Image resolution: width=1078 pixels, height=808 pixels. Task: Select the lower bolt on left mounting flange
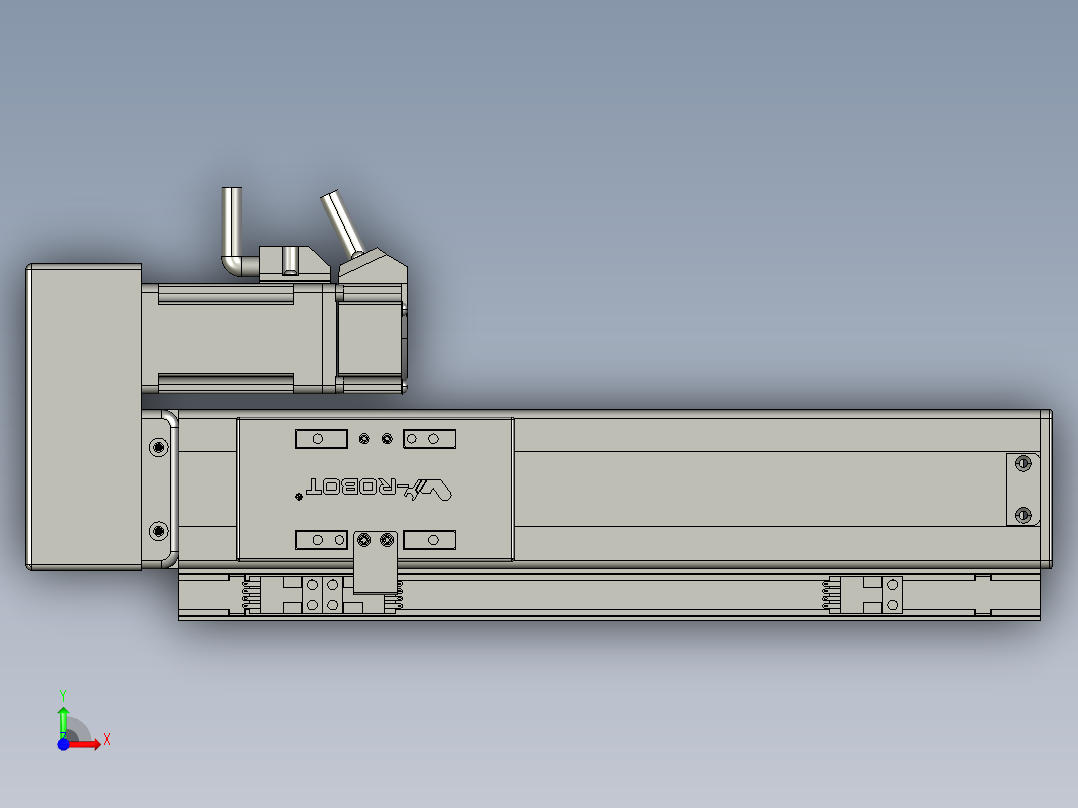pos(159,532)
